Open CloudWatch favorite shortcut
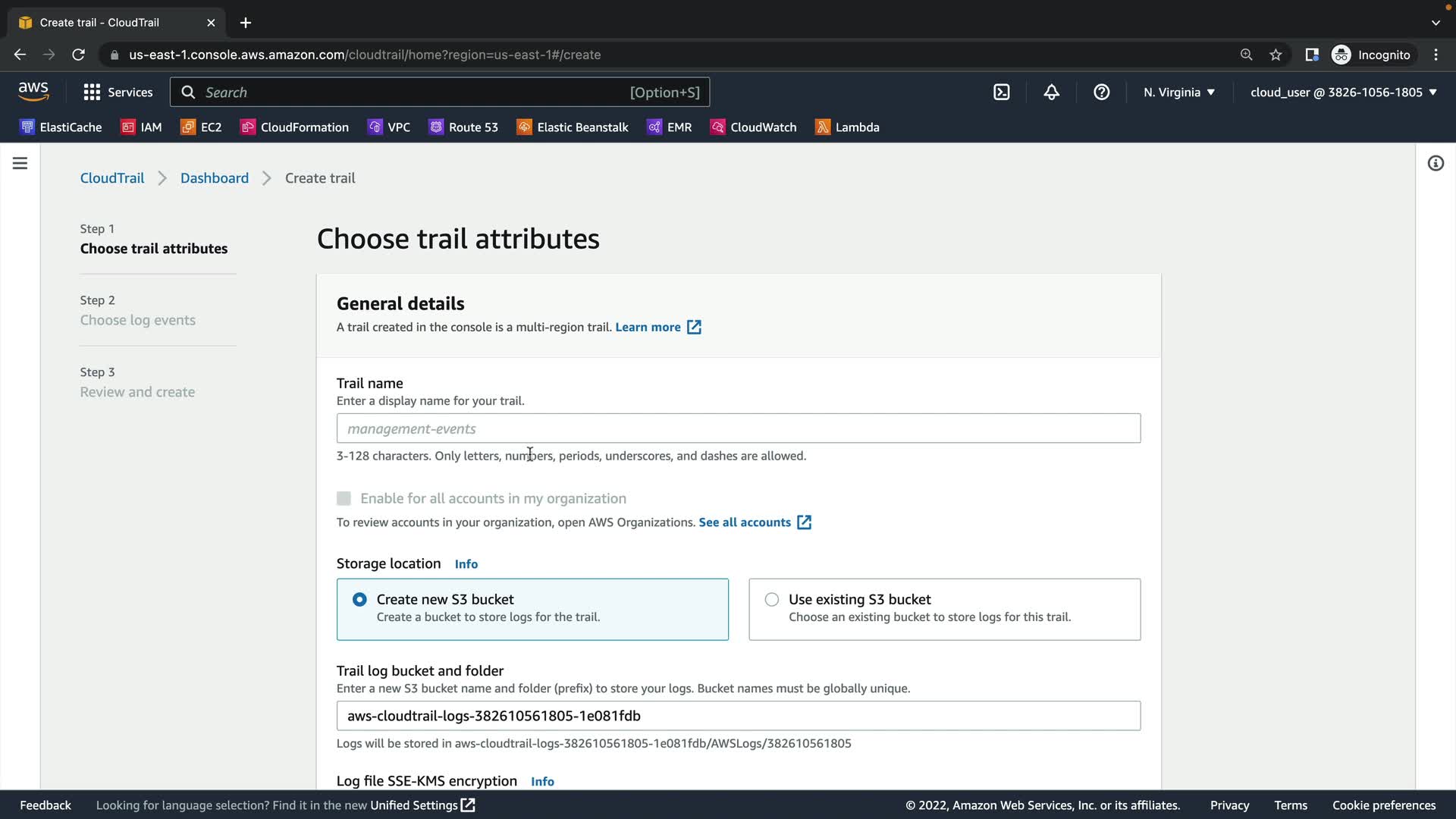This screenshot has width=1456, height=819. point(753,127)
